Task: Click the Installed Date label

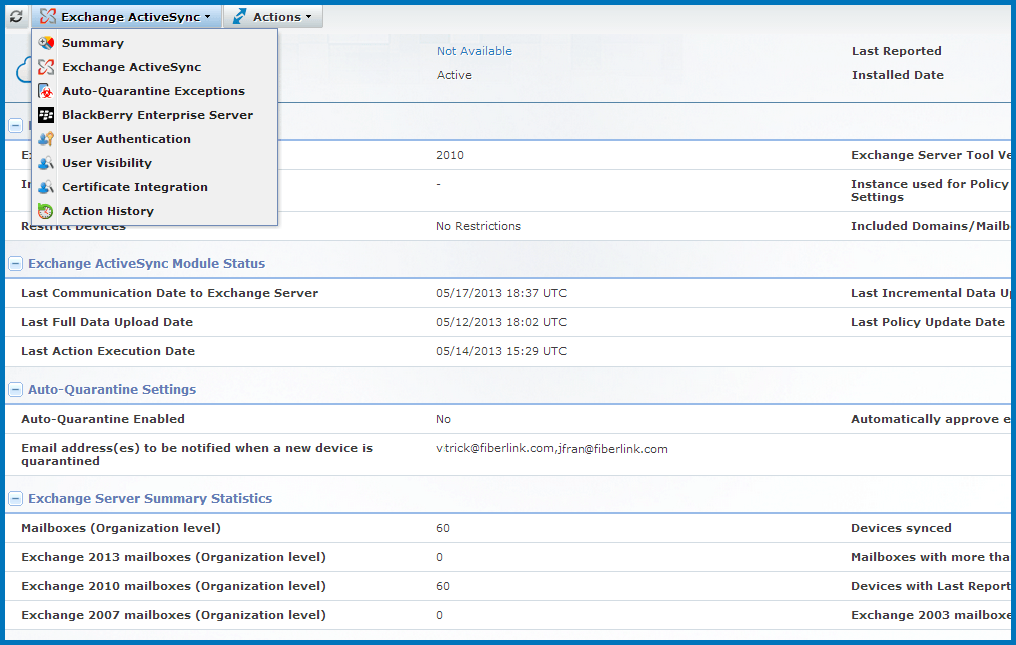Action: pos(897,75)
